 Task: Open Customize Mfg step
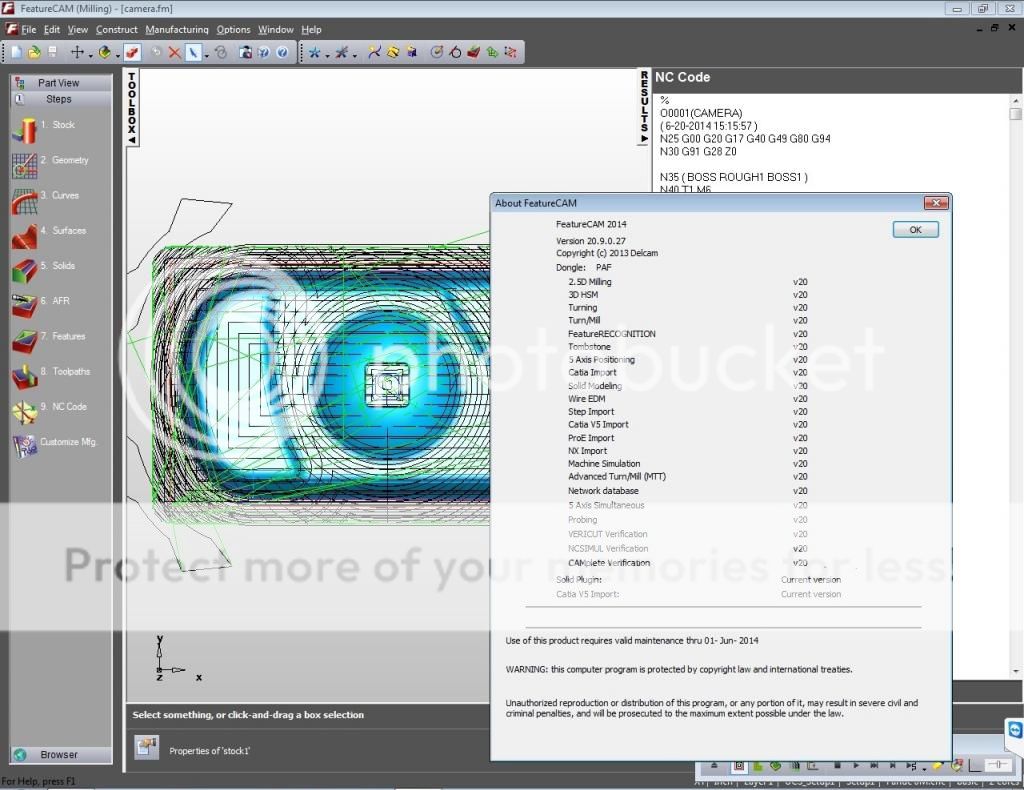54,447
